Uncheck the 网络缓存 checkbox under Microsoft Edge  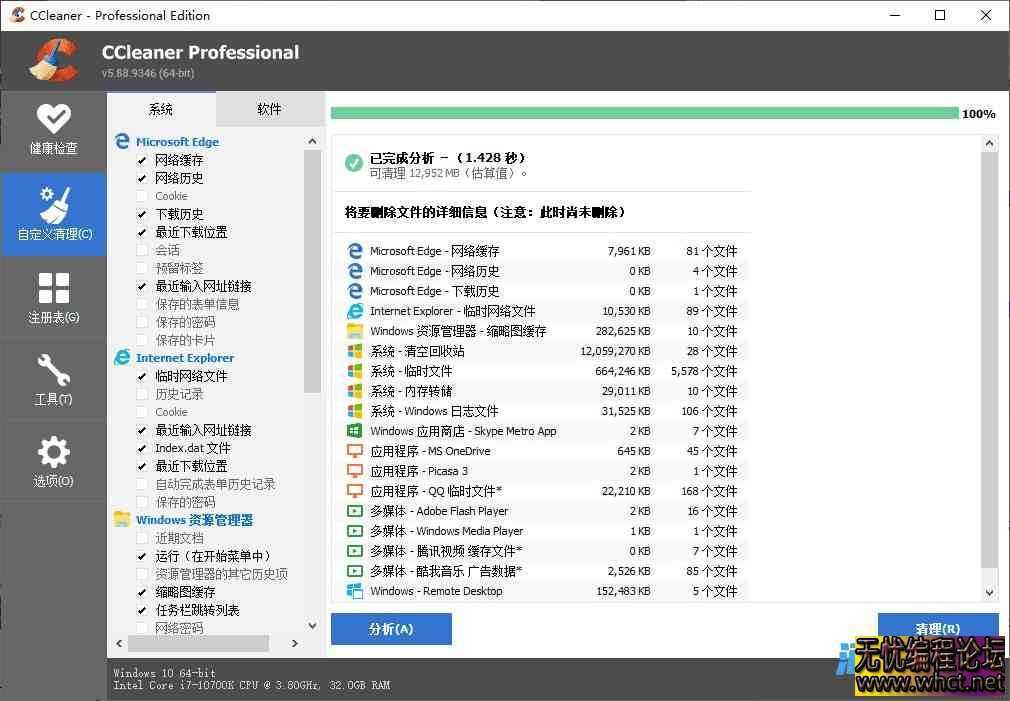142,160
